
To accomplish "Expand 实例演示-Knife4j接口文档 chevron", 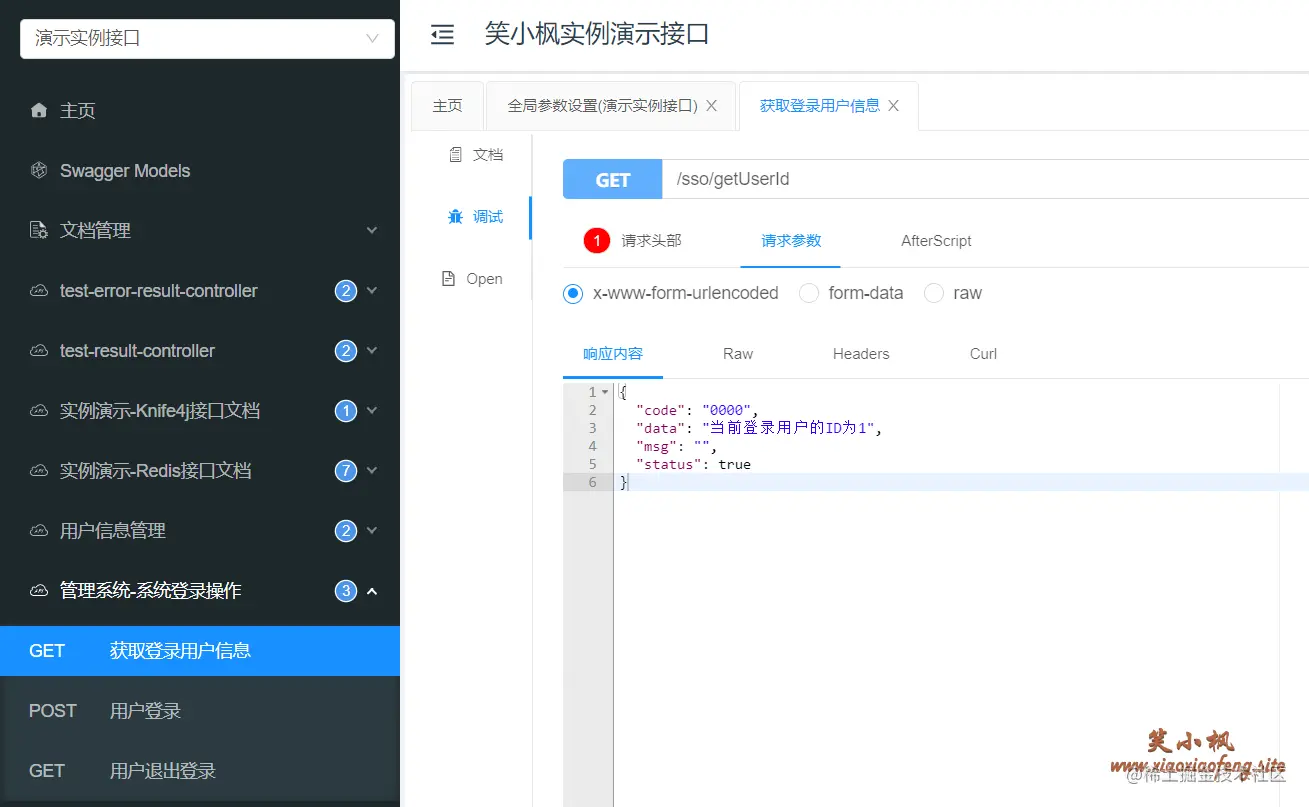I will [x=372, y=411].
